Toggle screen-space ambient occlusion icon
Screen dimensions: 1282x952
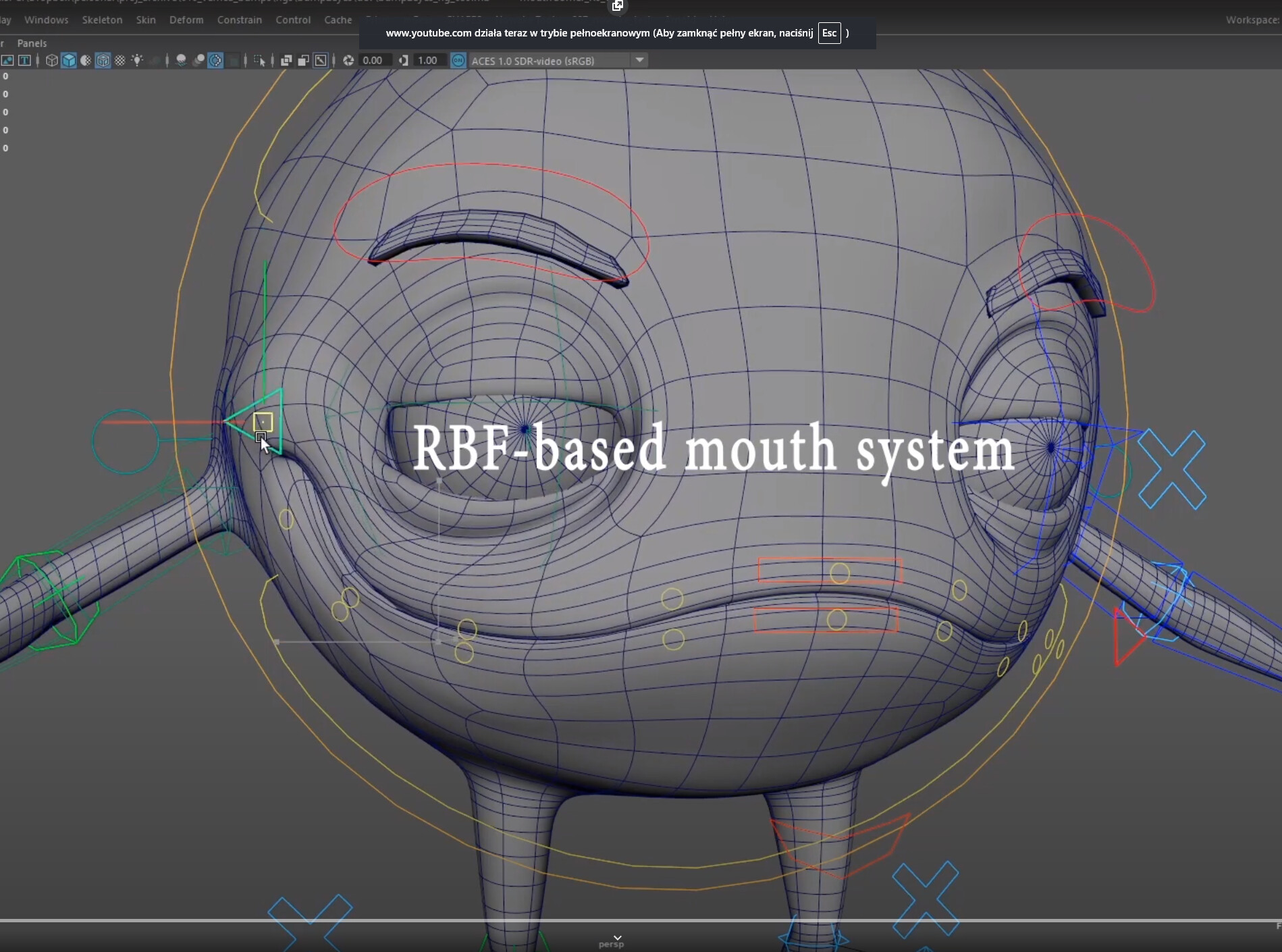tap(198, 60)
